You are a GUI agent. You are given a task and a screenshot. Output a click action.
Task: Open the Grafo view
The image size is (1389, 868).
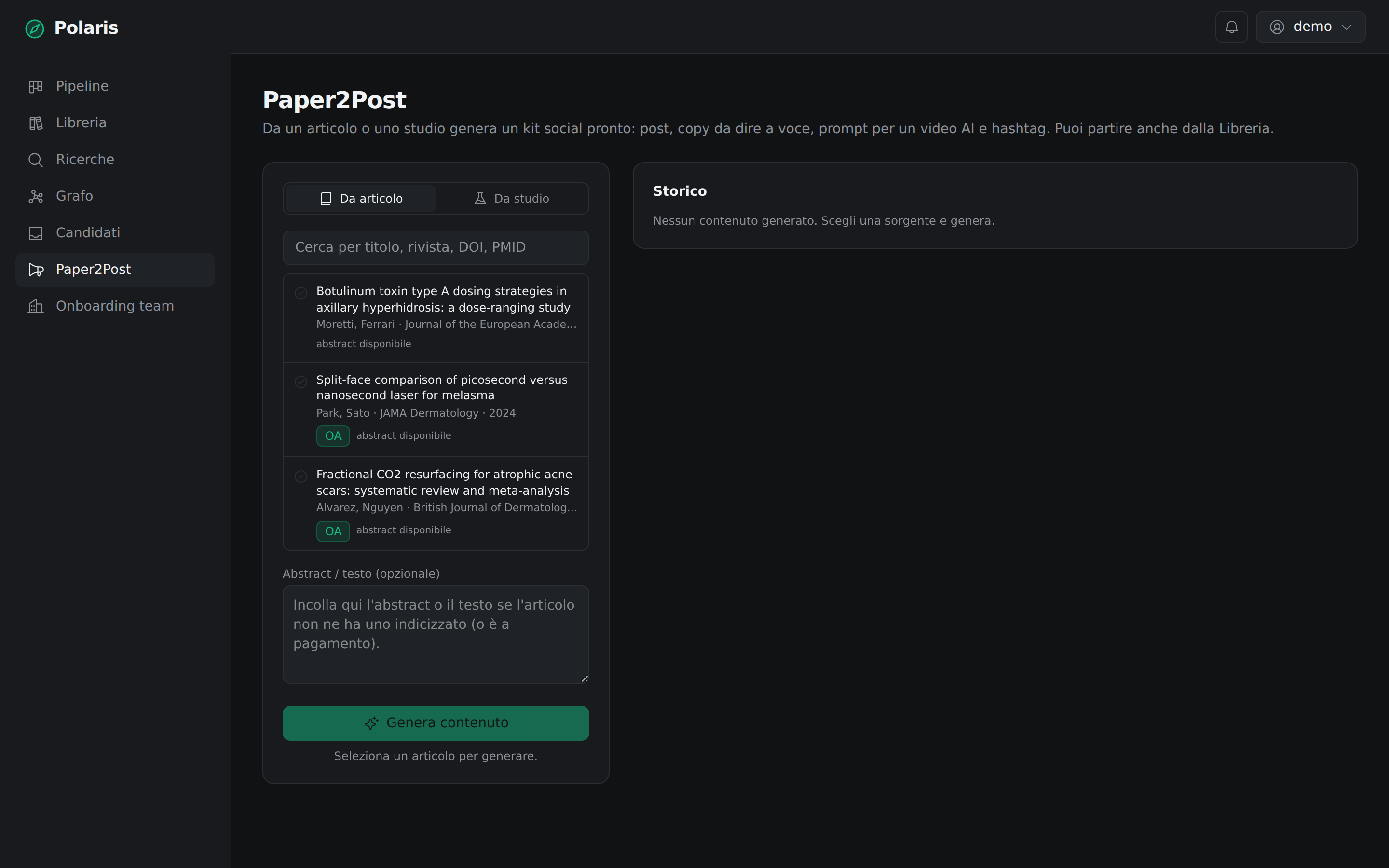coord(115,197)
